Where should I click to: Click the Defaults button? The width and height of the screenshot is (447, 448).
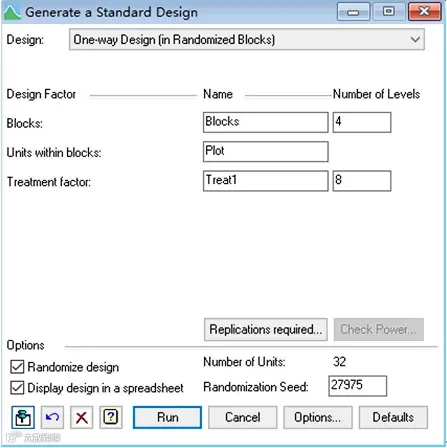393,417
